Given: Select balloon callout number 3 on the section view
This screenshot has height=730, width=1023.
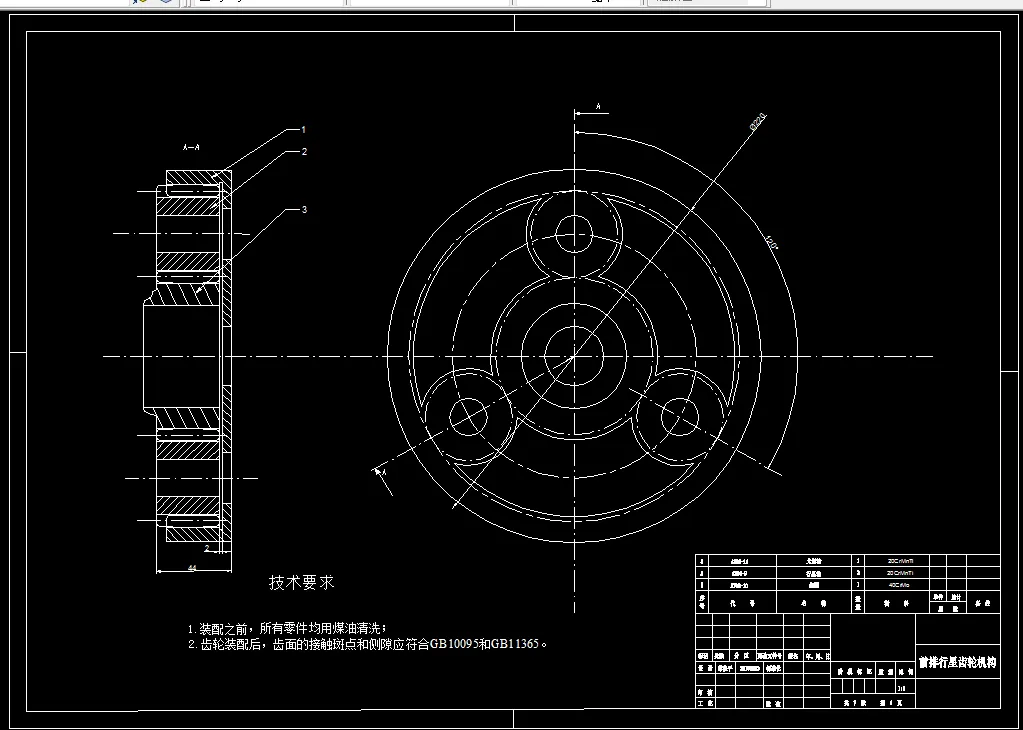Looking at the screenshot, I should click(303, 209).
